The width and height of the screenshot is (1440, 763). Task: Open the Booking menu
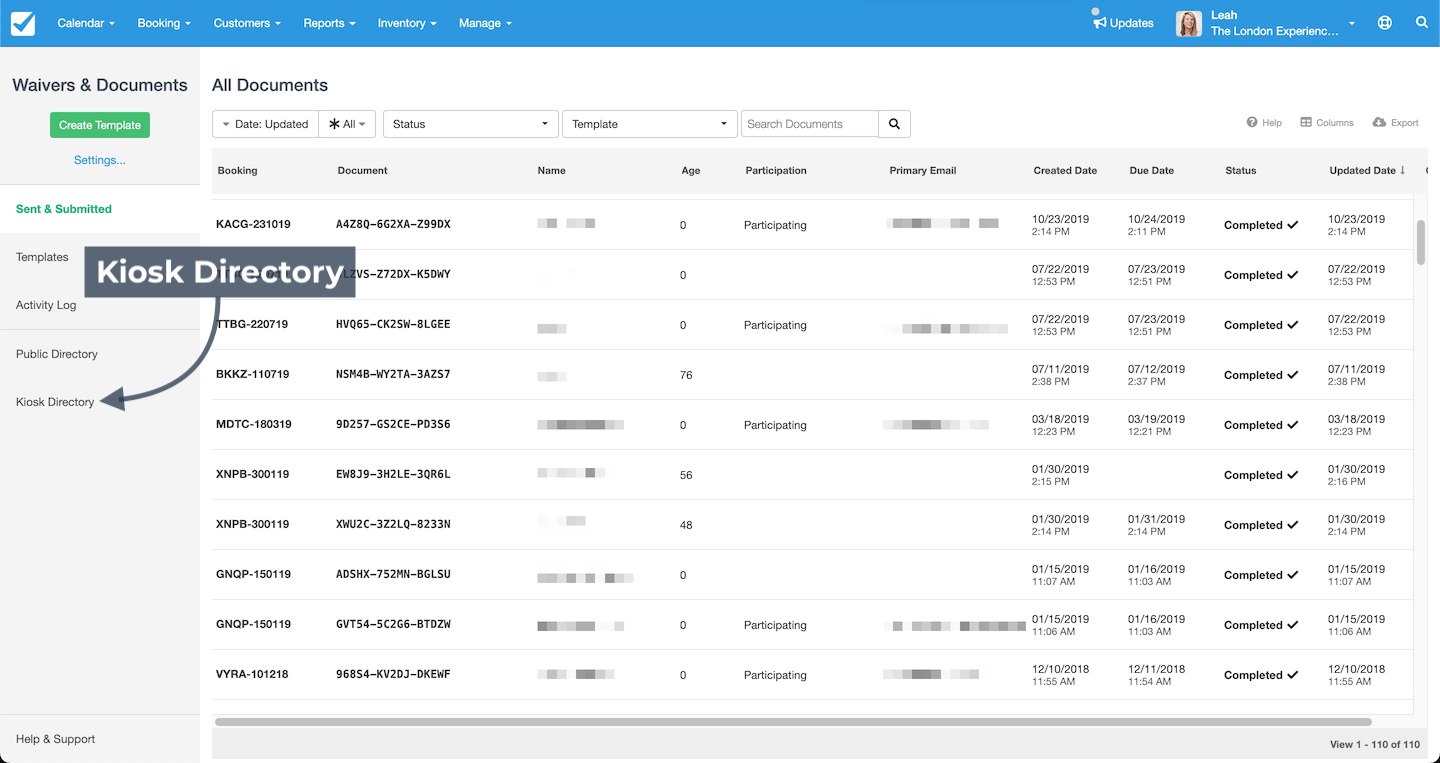[x=164, y=23]
